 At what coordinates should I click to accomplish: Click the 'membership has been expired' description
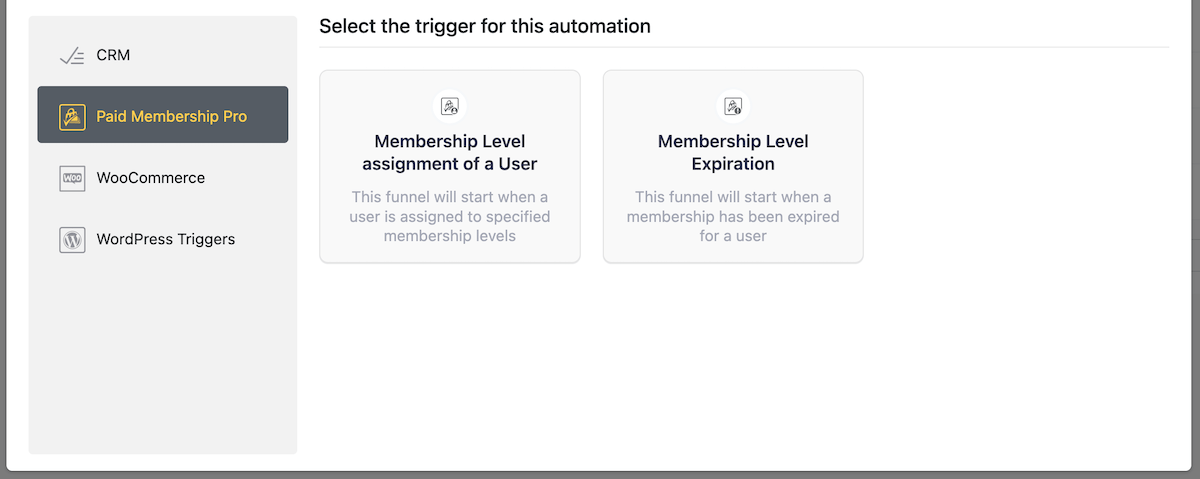tap(733, 216)
